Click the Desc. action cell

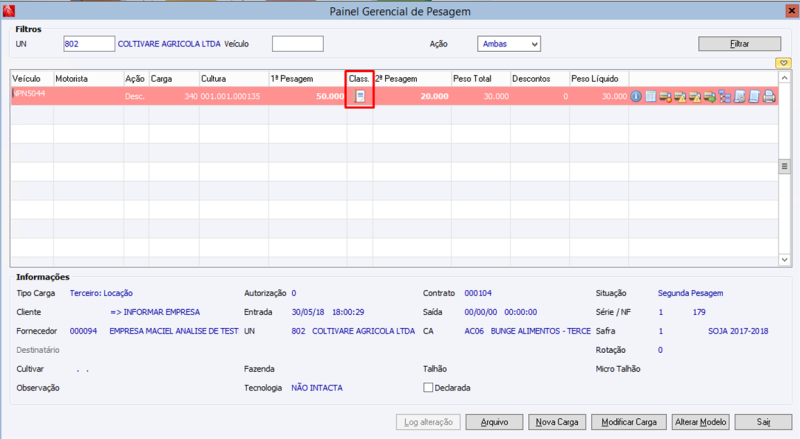click(135, 96)
